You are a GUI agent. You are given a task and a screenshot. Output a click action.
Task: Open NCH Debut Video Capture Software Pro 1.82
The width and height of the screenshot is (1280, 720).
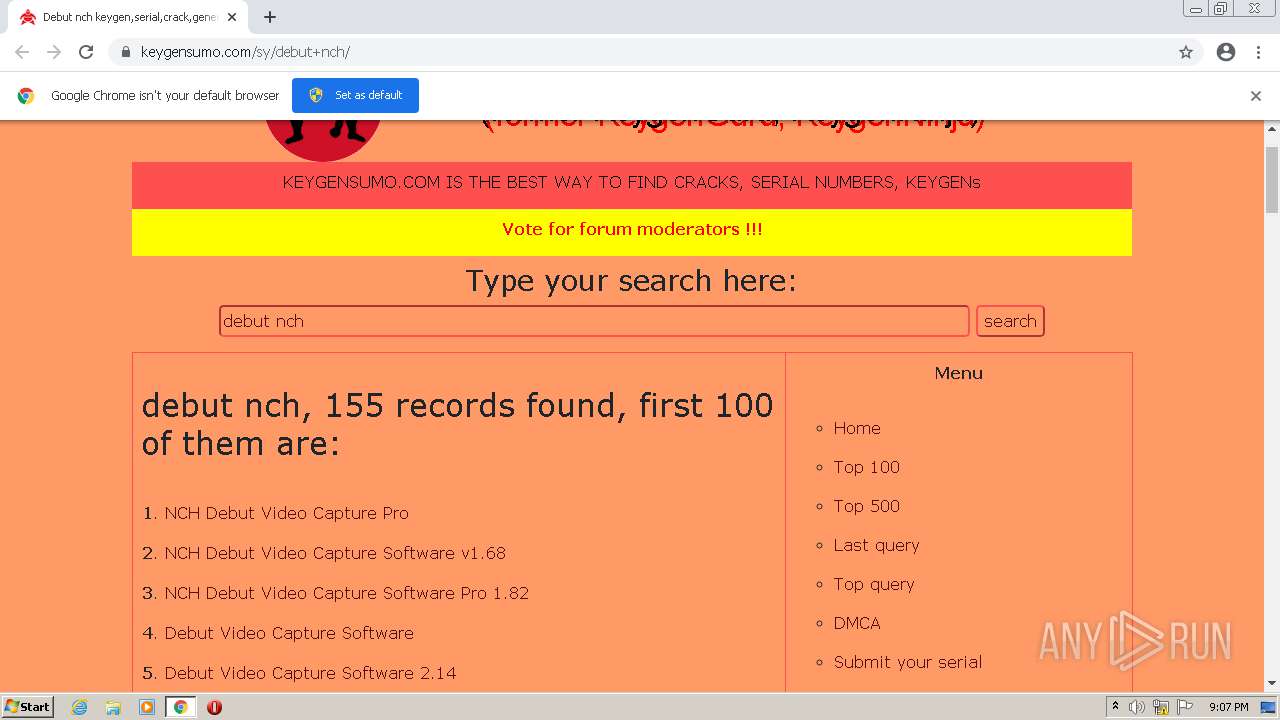347,593
